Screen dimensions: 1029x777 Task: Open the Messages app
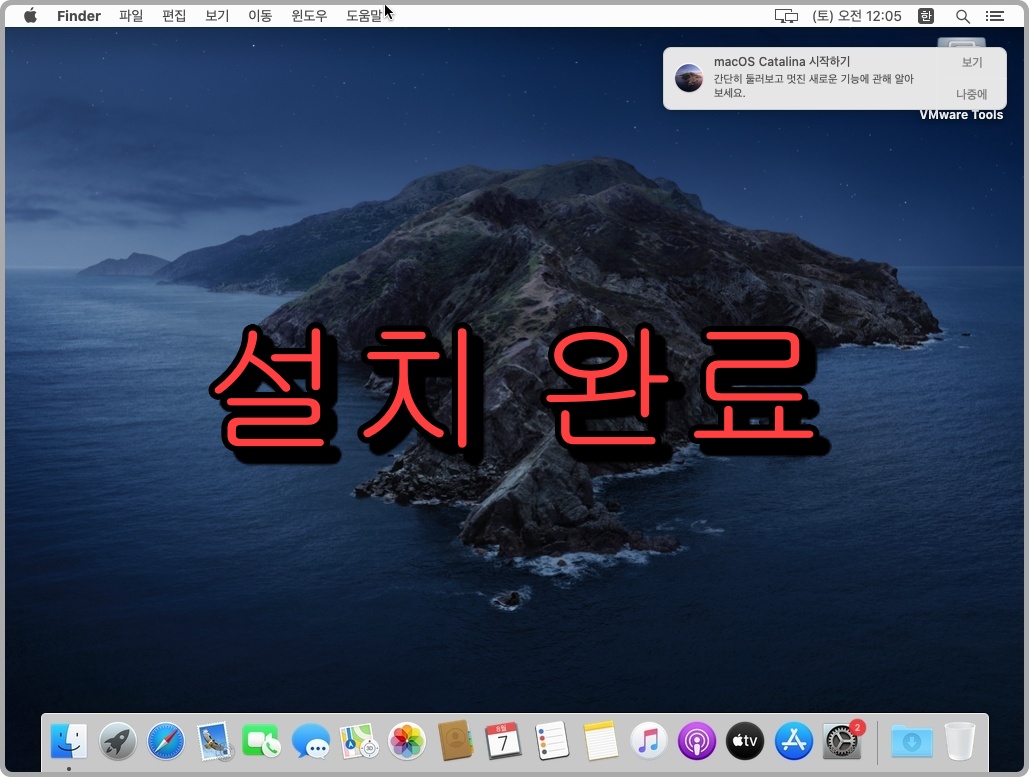tap(310, 741)
